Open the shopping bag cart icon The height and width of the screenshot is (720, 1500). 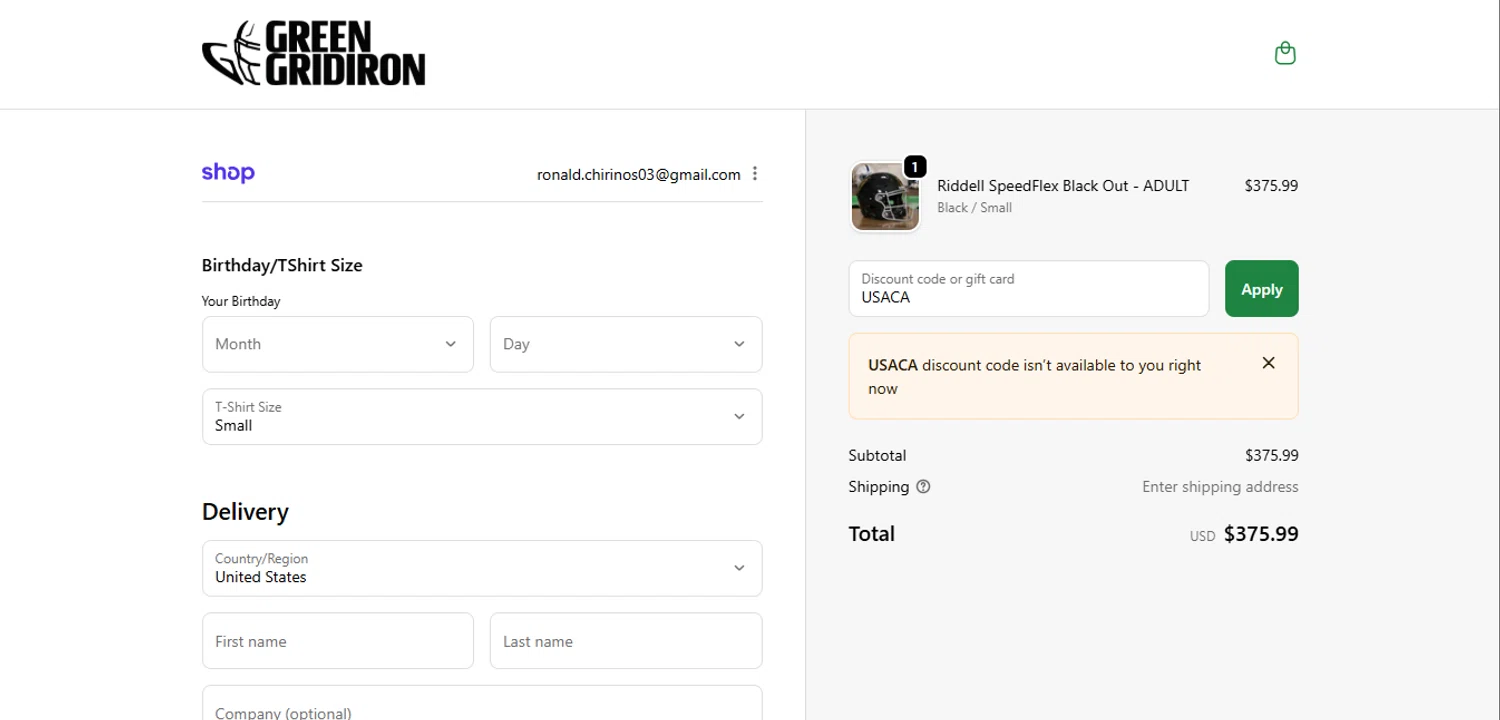point(1285,53)
